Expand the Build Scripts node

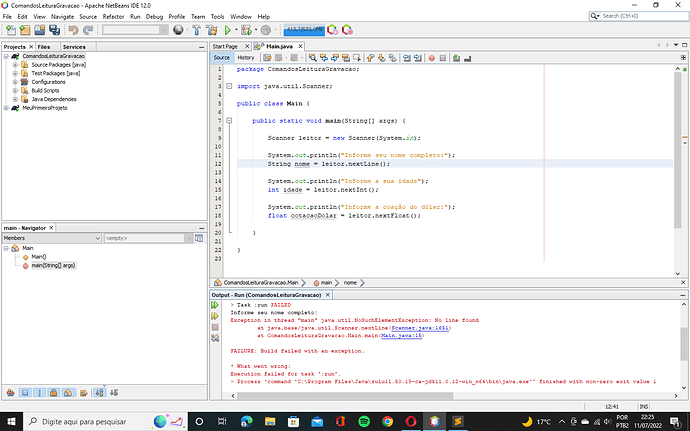point(15,91)
